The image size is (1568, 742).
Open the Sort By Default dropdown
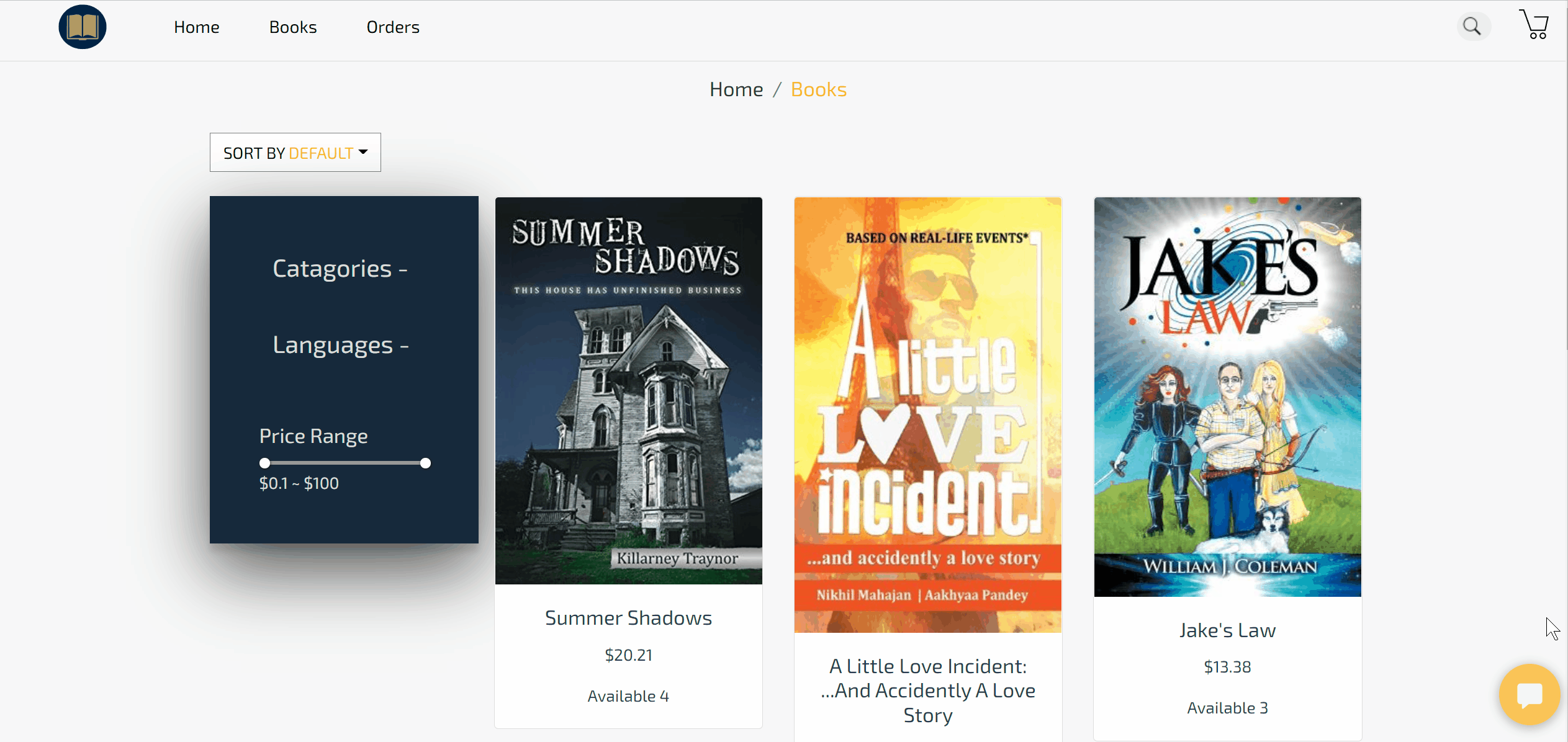pyautogui.click(x=295, y=153)
